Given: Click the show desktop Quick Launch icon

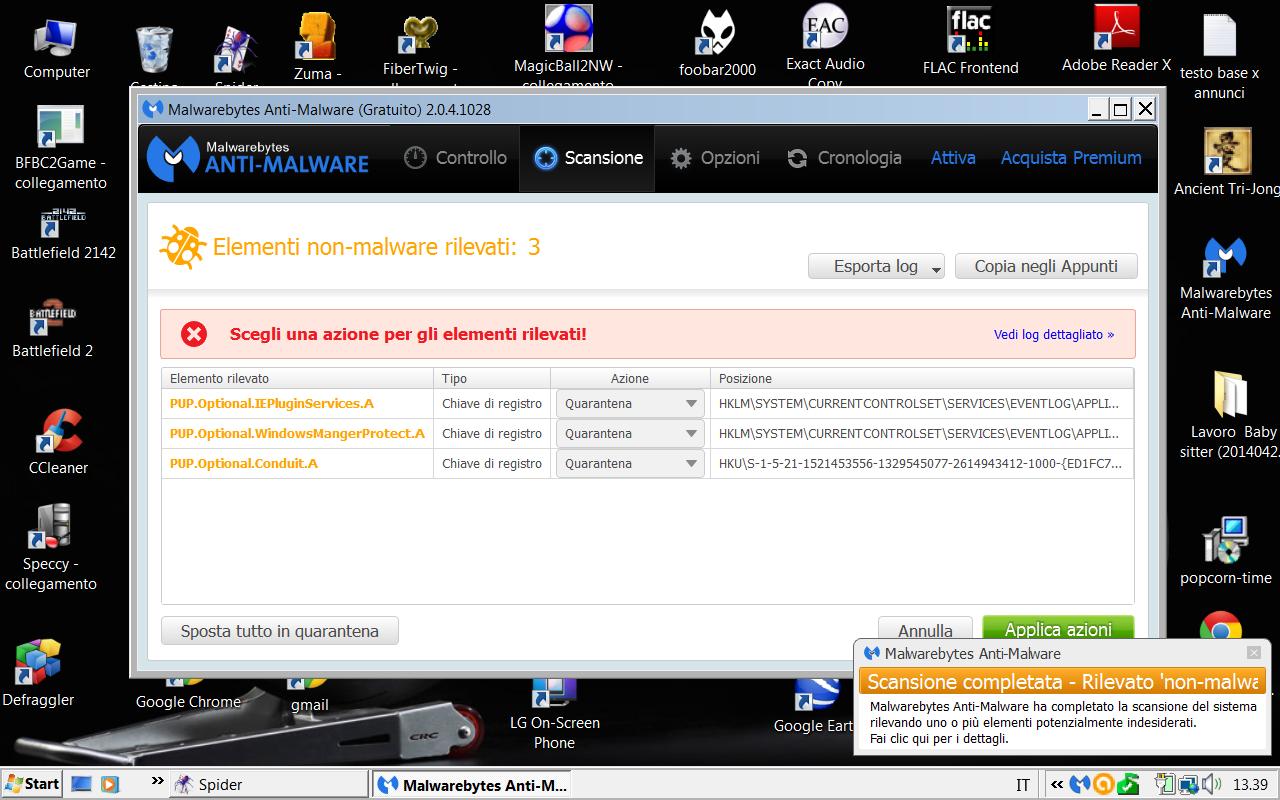Looking at the screenshot, I should click(x=82, y=784).
